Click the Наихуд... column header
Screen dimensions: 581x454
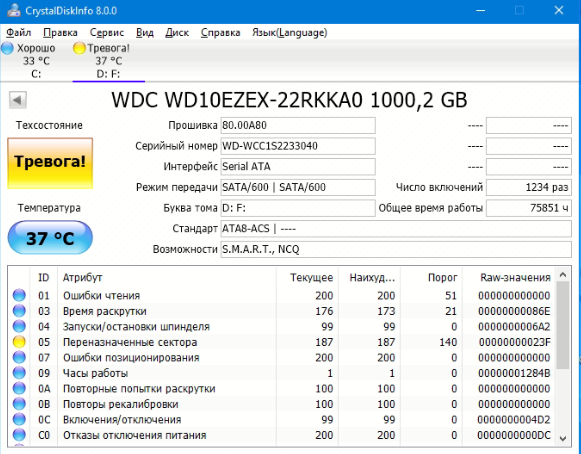369,277
